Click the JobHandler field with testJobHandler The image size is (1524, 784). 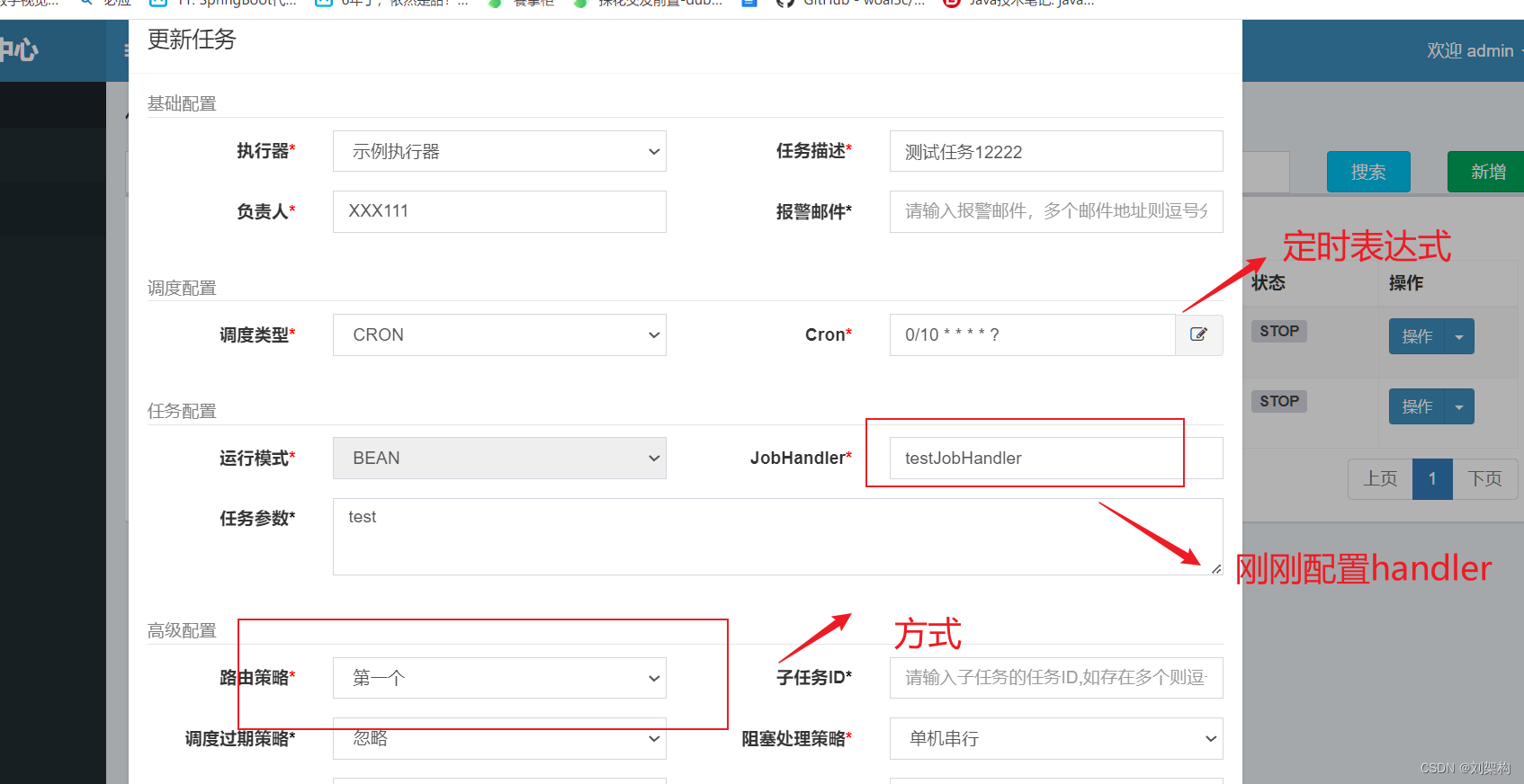coord(1056,458)
